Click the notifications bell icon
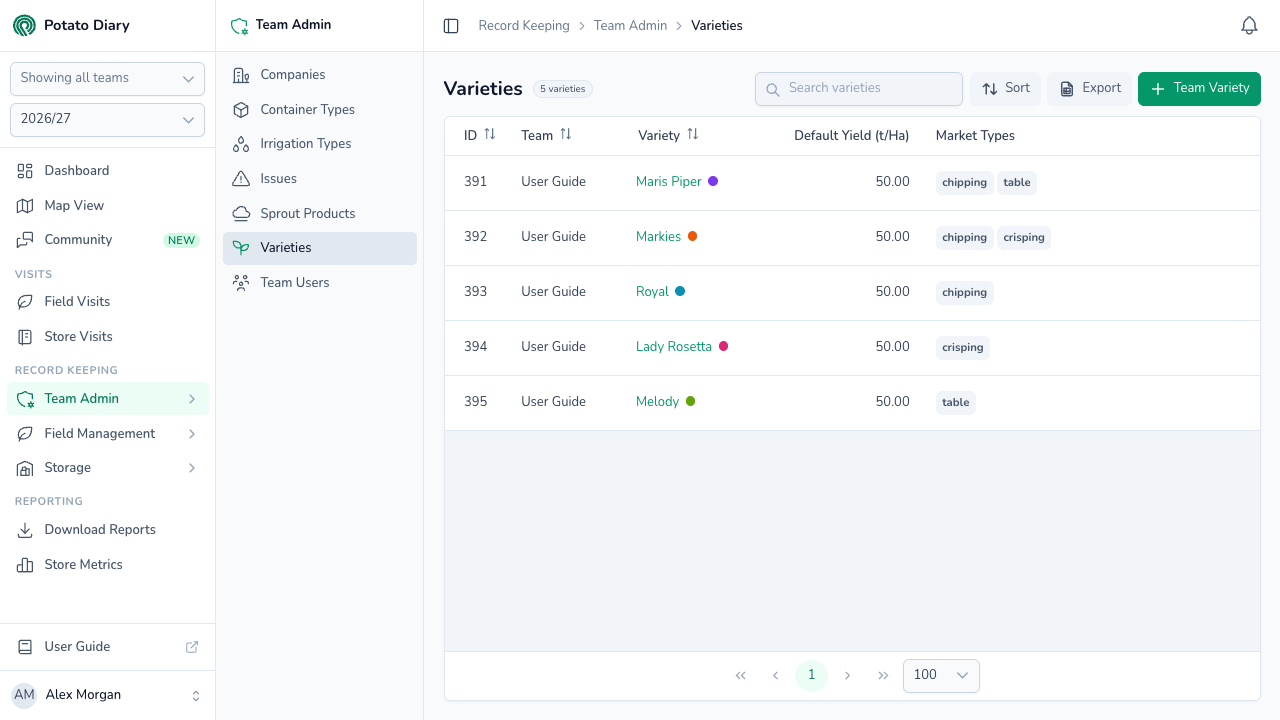 [1249, 26]
